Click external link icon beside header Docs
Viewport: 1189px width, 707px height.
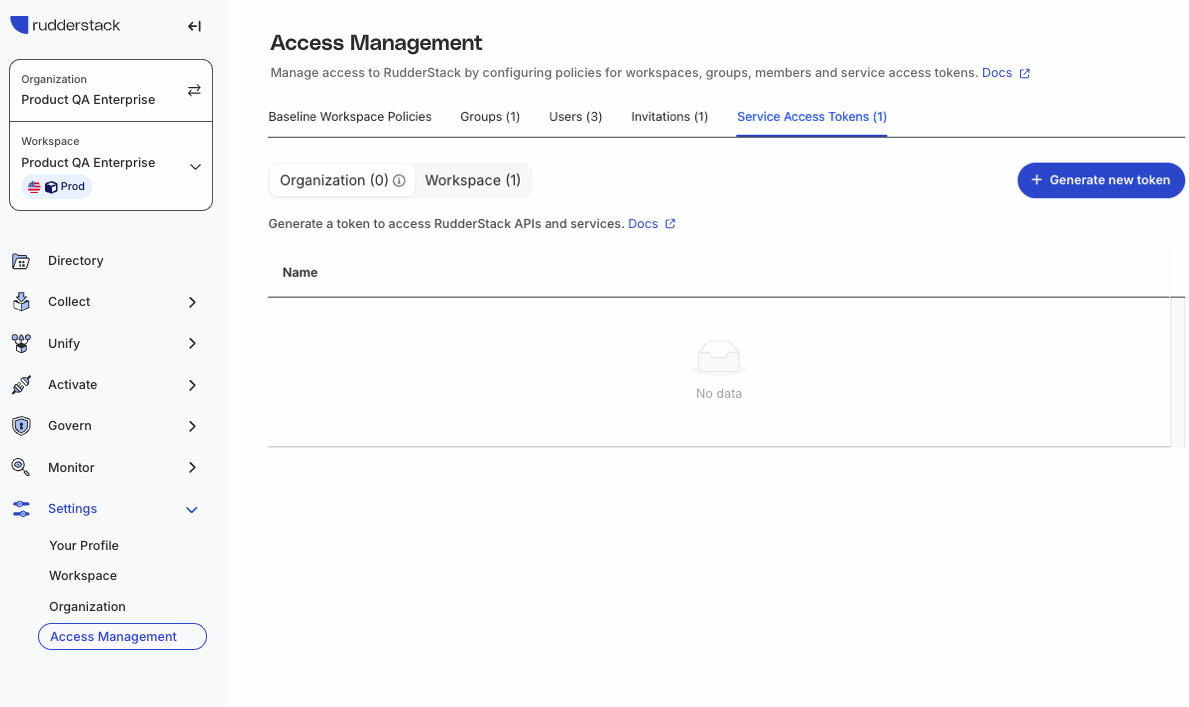pos(1024,74)
